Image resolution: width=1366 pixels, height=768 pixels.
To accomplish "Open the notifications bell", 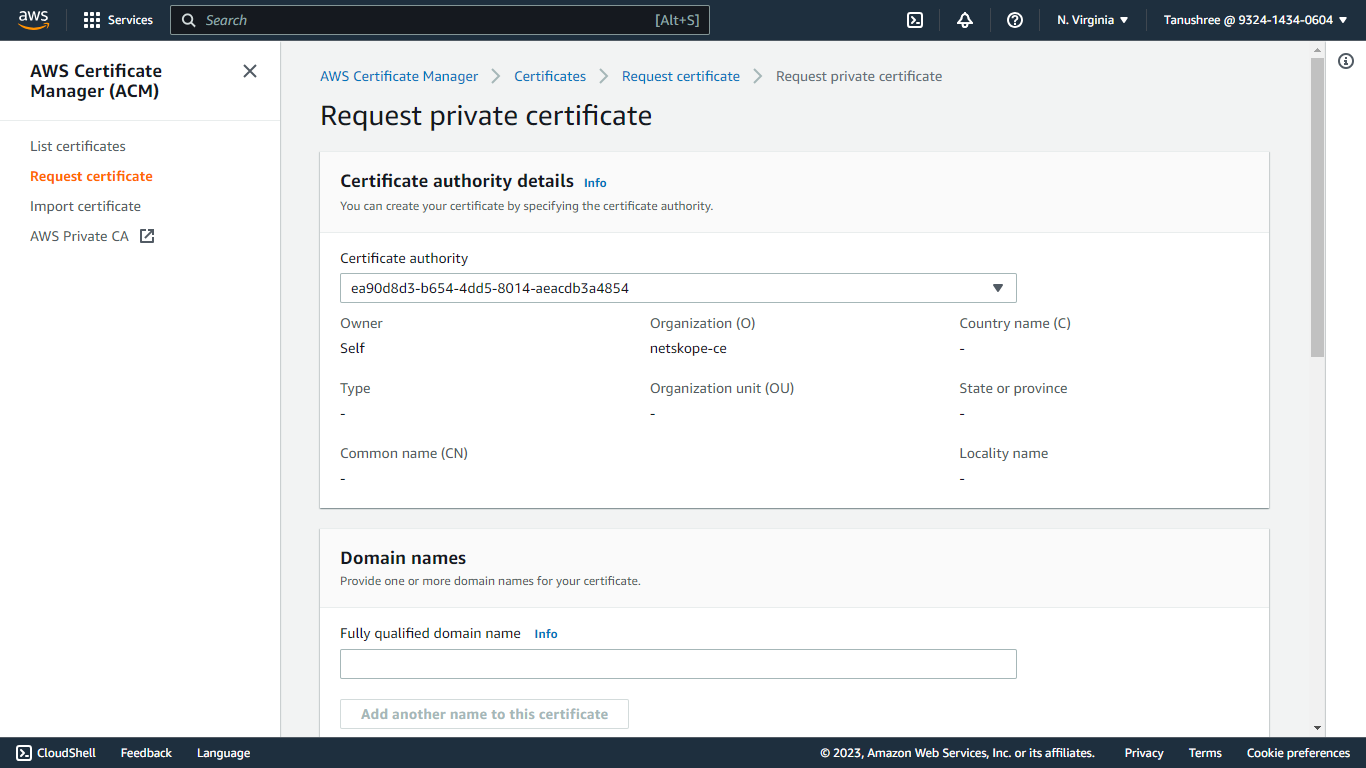I will point(965,20).
